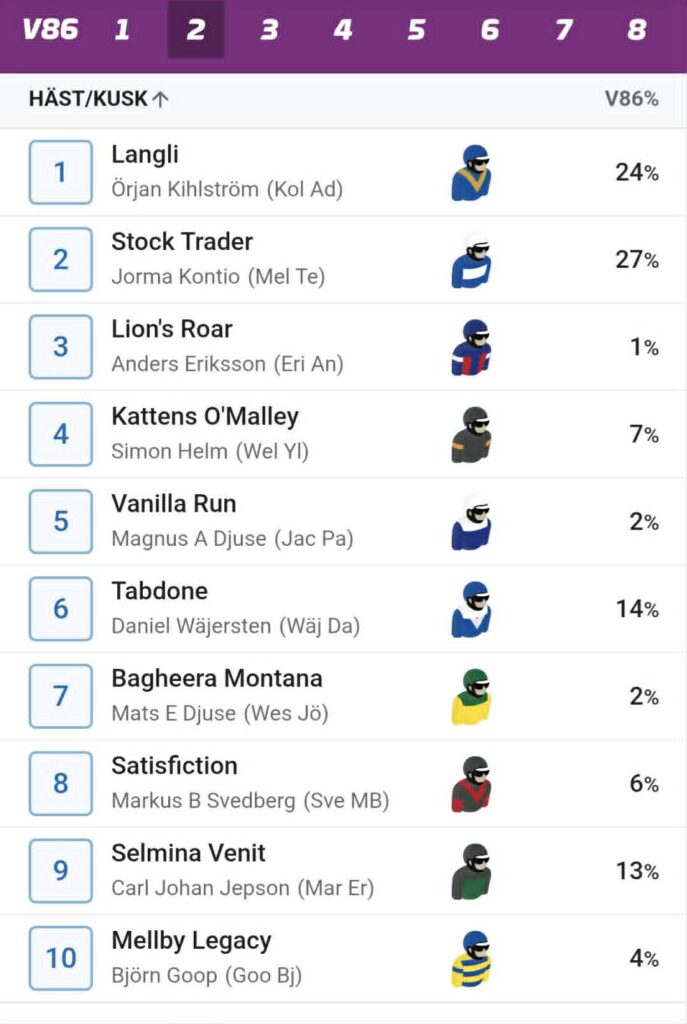Switch to race 3 tab
Image resolution: width=687 pixels, height=1024 pixels.
[x=269, y=30]
